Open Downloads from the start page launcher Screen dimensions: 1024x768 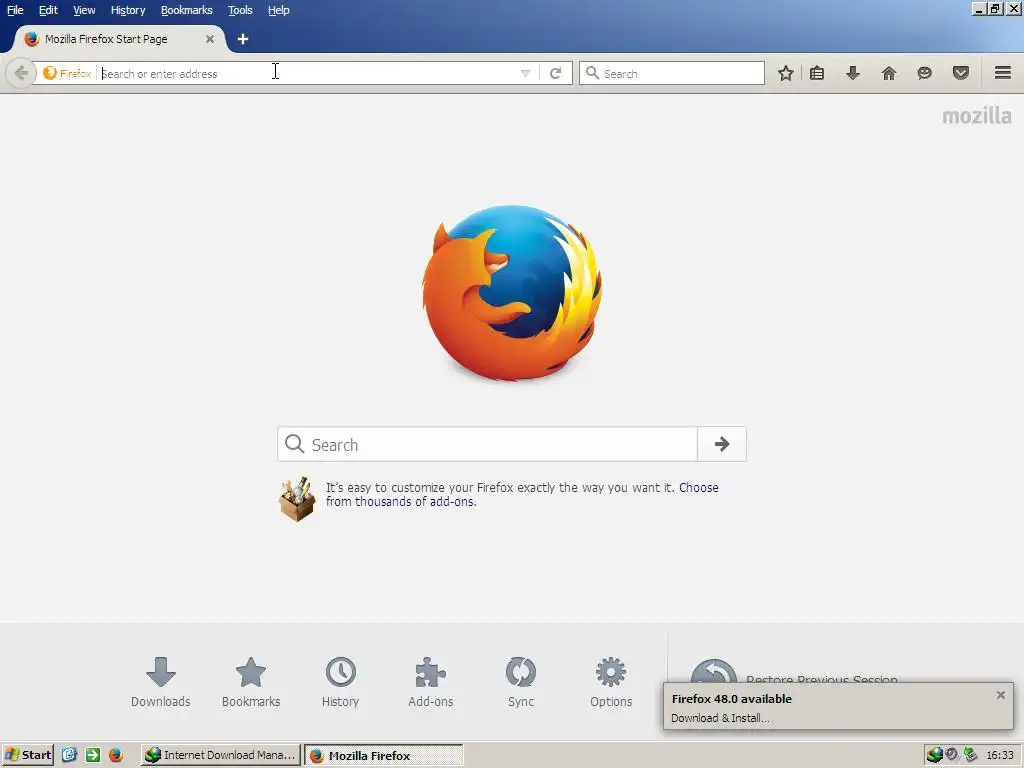coord(161,682)
